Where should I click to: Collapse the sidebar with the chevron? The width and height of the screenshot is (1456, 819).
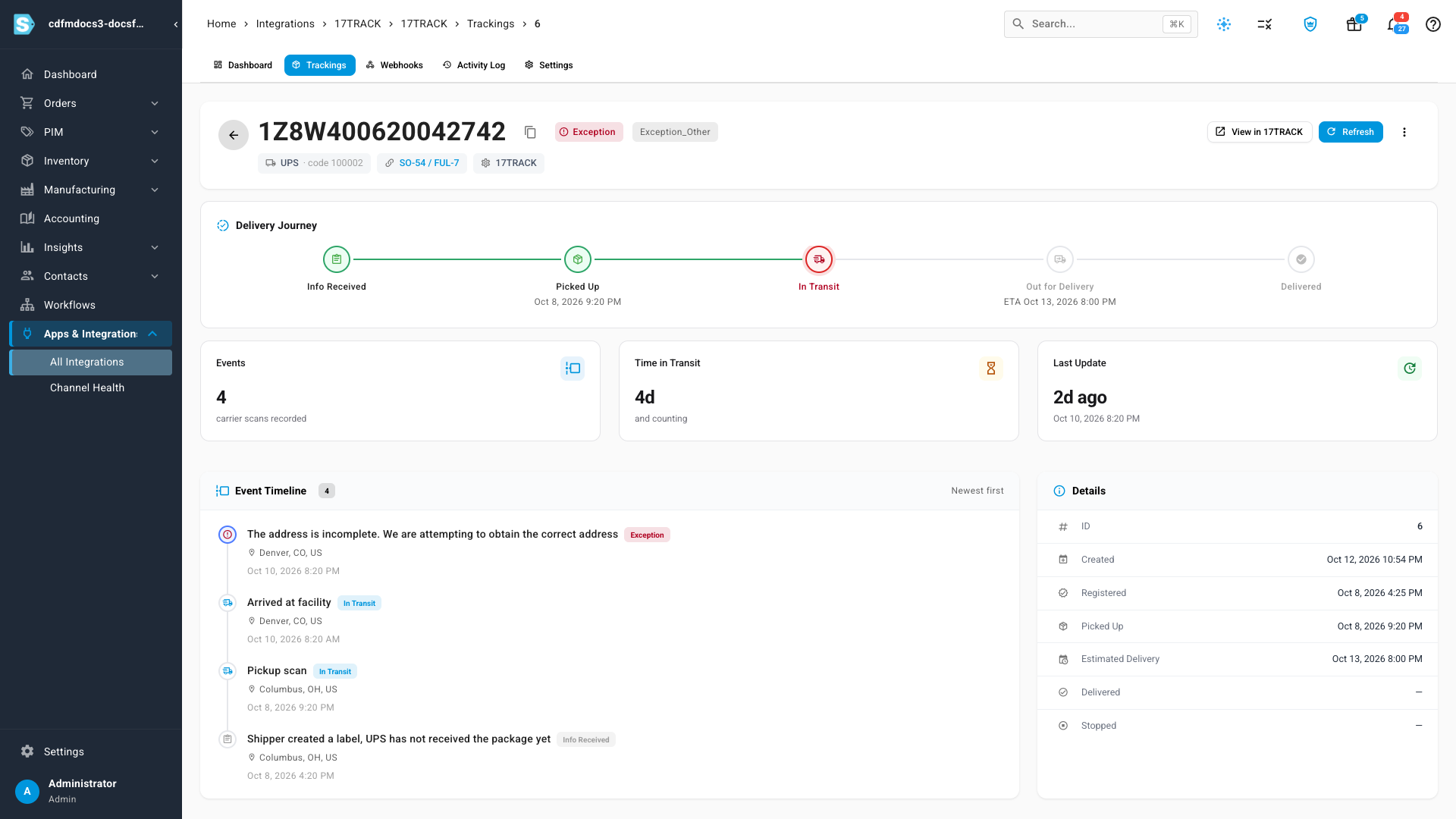176,24
